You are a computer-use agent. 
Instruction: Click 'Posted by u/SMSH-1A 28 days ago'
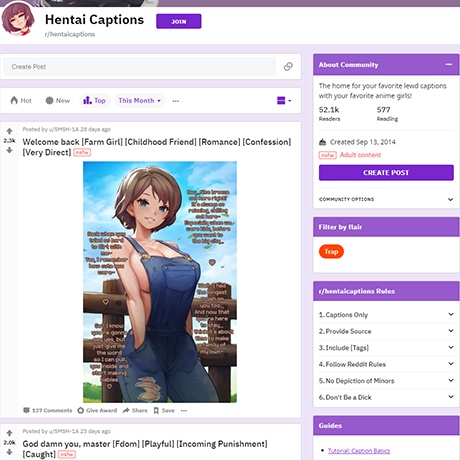coord(67,129)
